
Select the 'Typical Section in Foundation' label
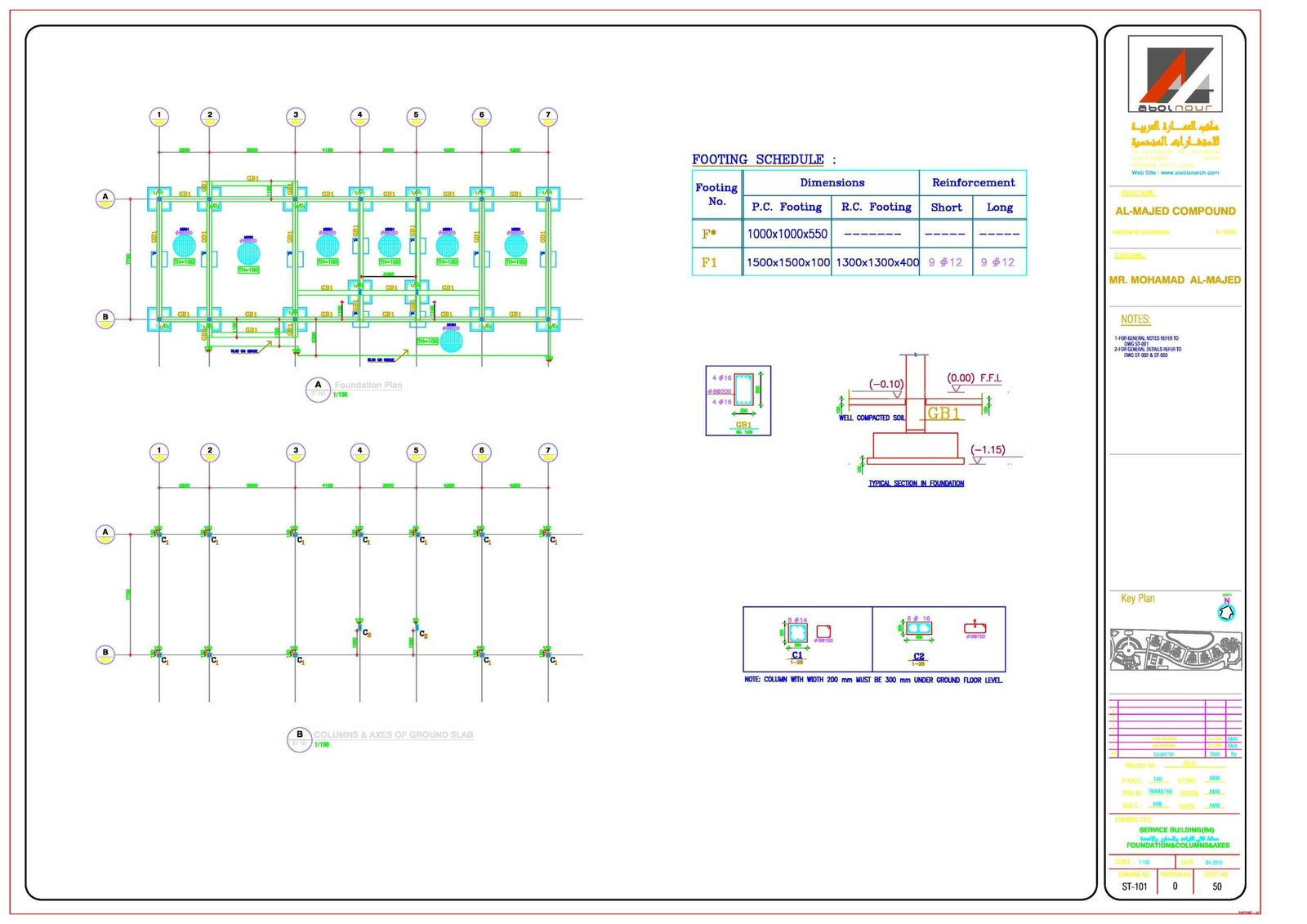[916, 484]
